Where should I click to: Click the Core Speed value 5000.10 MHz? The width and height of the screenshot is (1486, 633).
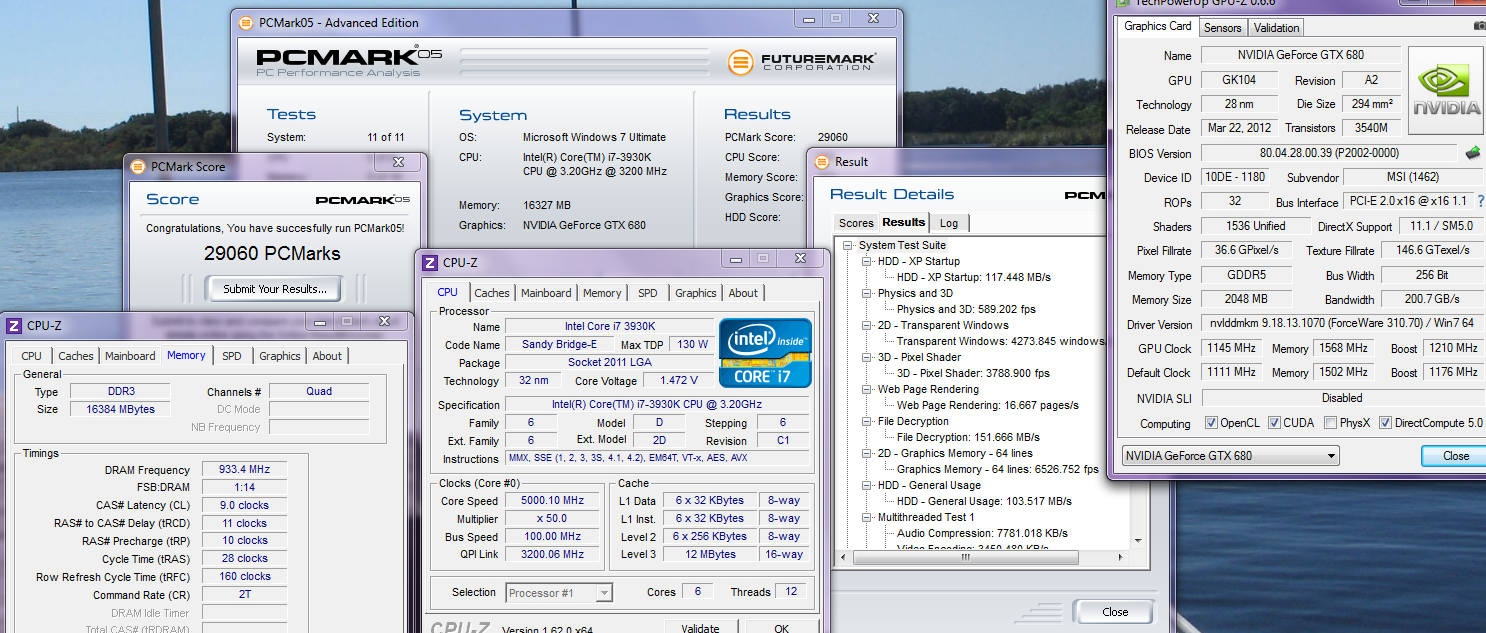click(x=552, y=501)
